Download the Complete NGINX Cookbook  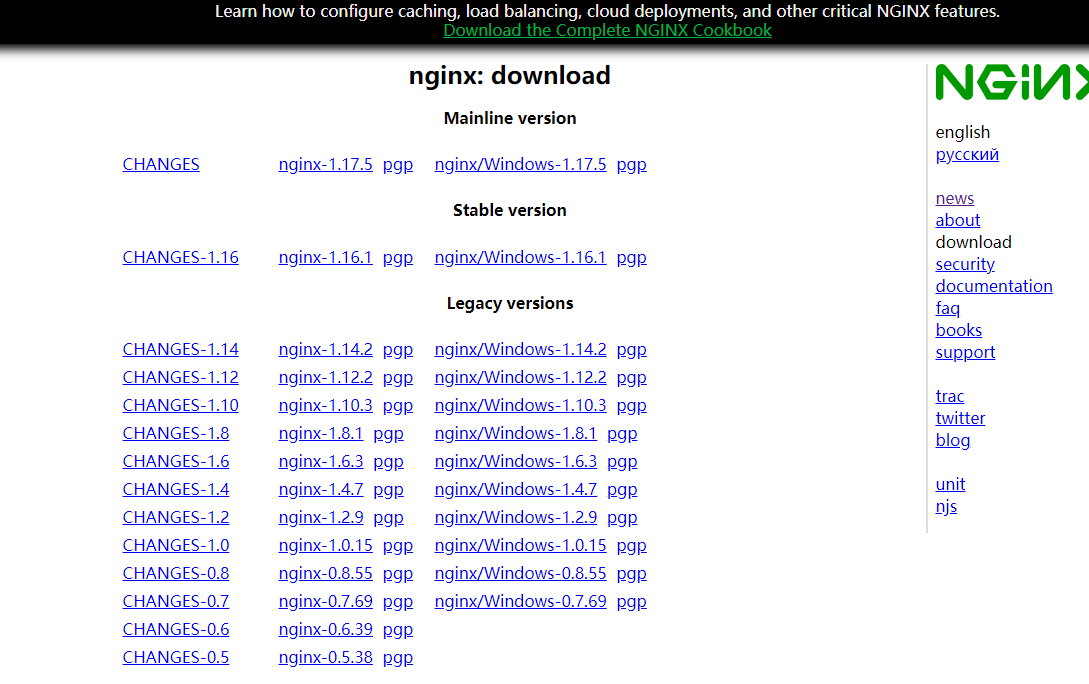(x=607, y=30)
